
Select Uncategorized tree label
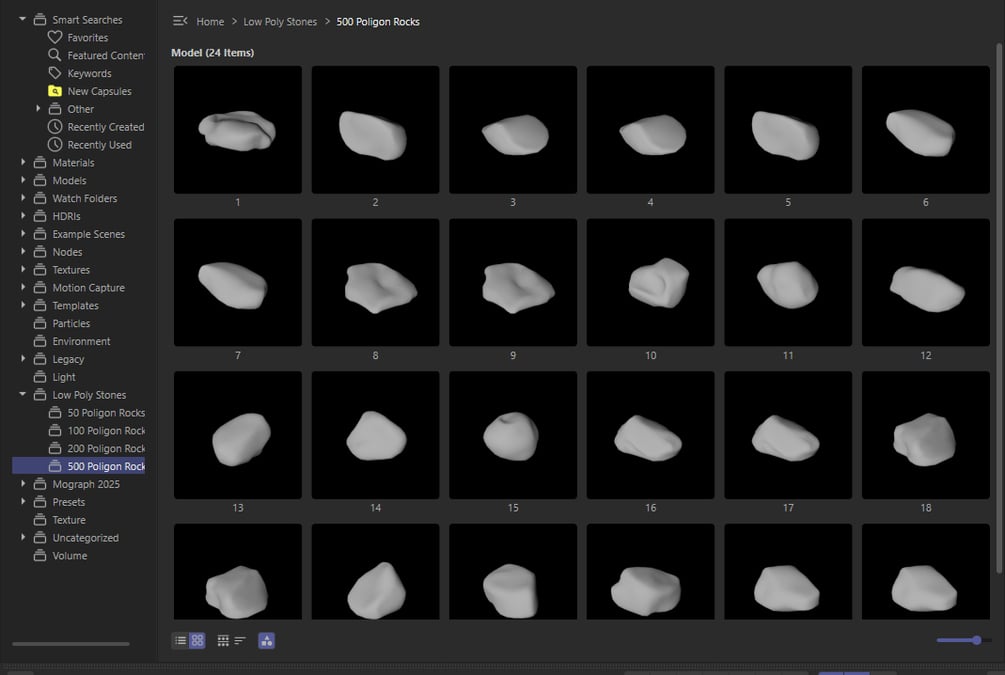[x=85, y=538]
